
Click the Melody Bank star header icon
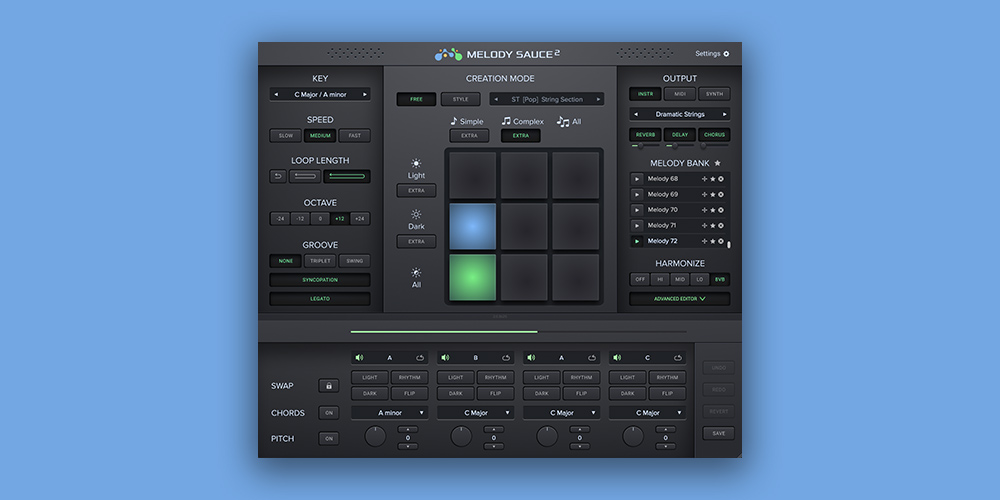pyautogui.click(x=717, y=163)
